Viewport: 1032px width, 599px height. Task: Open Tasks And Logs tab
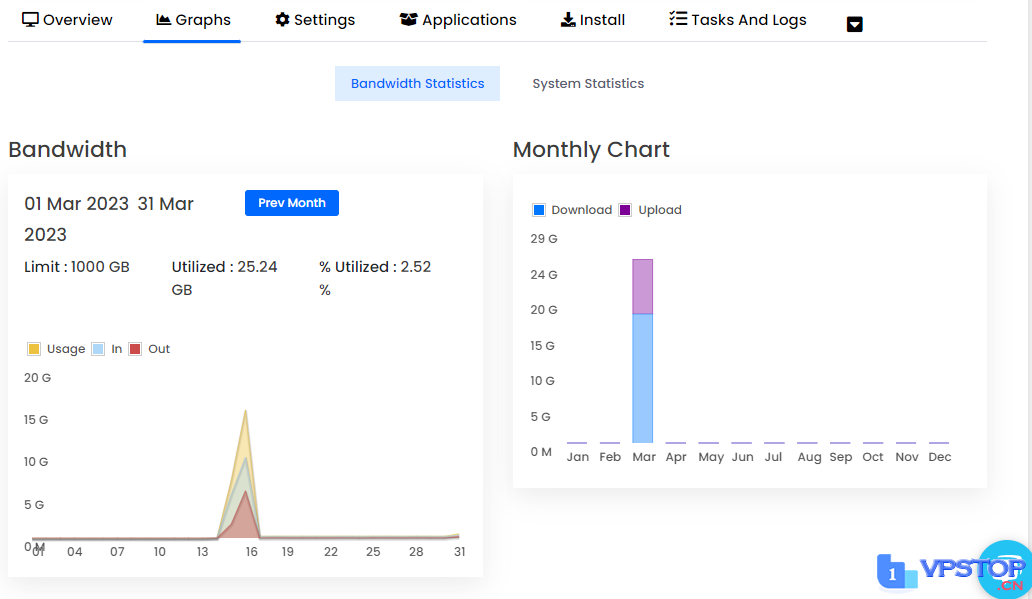(x=737, y=20)
